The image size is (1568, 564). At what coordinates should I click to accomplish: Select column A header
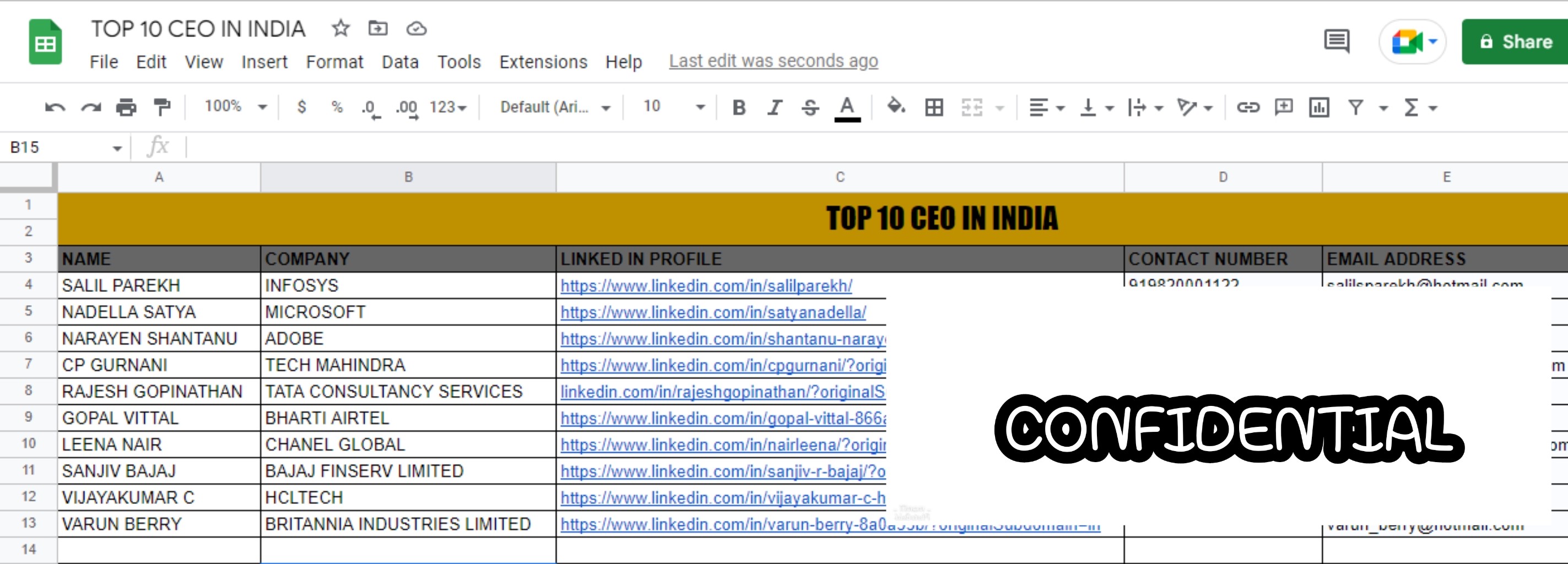pos(159,177)
